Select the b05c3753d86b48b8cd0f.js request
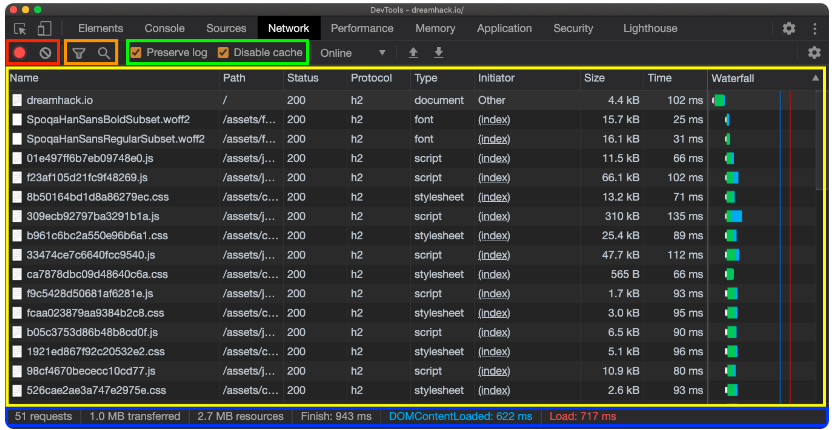The height and width of the screenshot is (430, 835). pos(411,332)
